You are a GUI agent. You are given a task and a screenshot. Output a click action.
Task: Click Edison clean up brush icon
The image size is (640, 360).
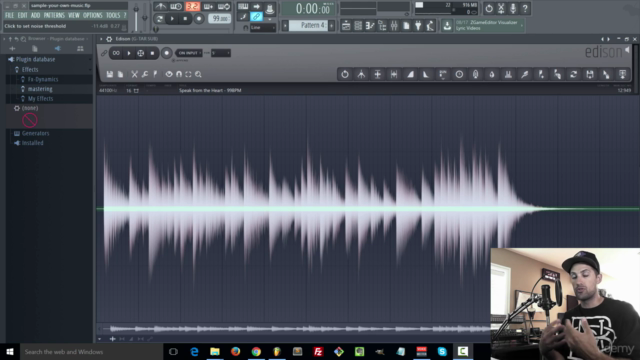coord(524,74)
